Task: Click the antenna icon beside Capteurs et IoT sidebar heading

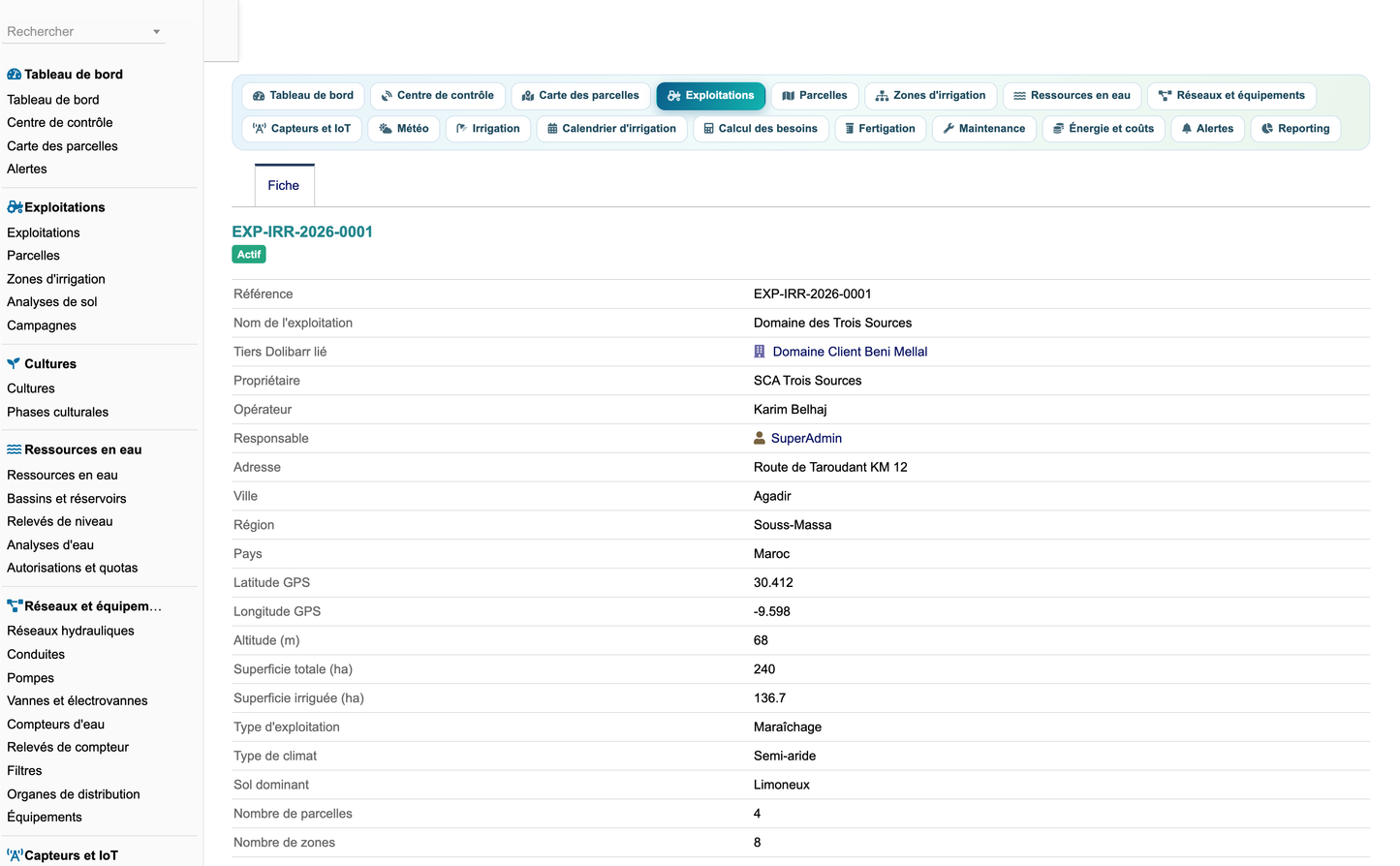Action: pos(15,855)
